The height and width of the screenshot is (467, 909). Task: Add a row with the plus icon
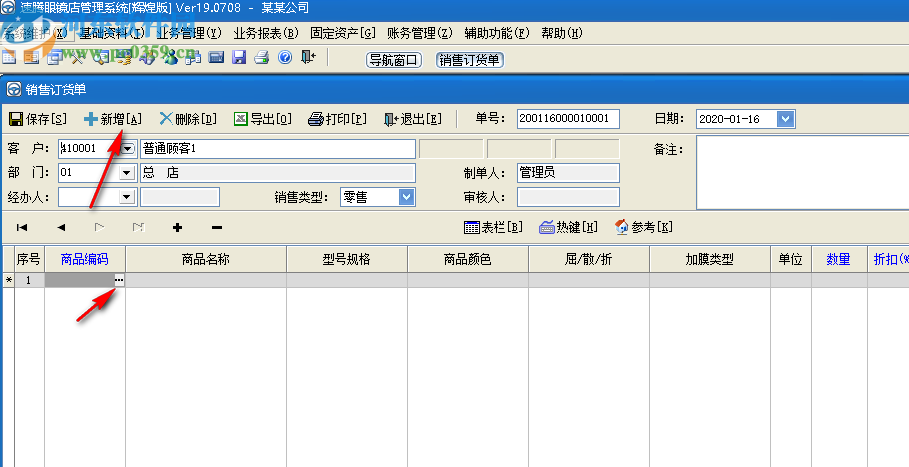(177, 228)
